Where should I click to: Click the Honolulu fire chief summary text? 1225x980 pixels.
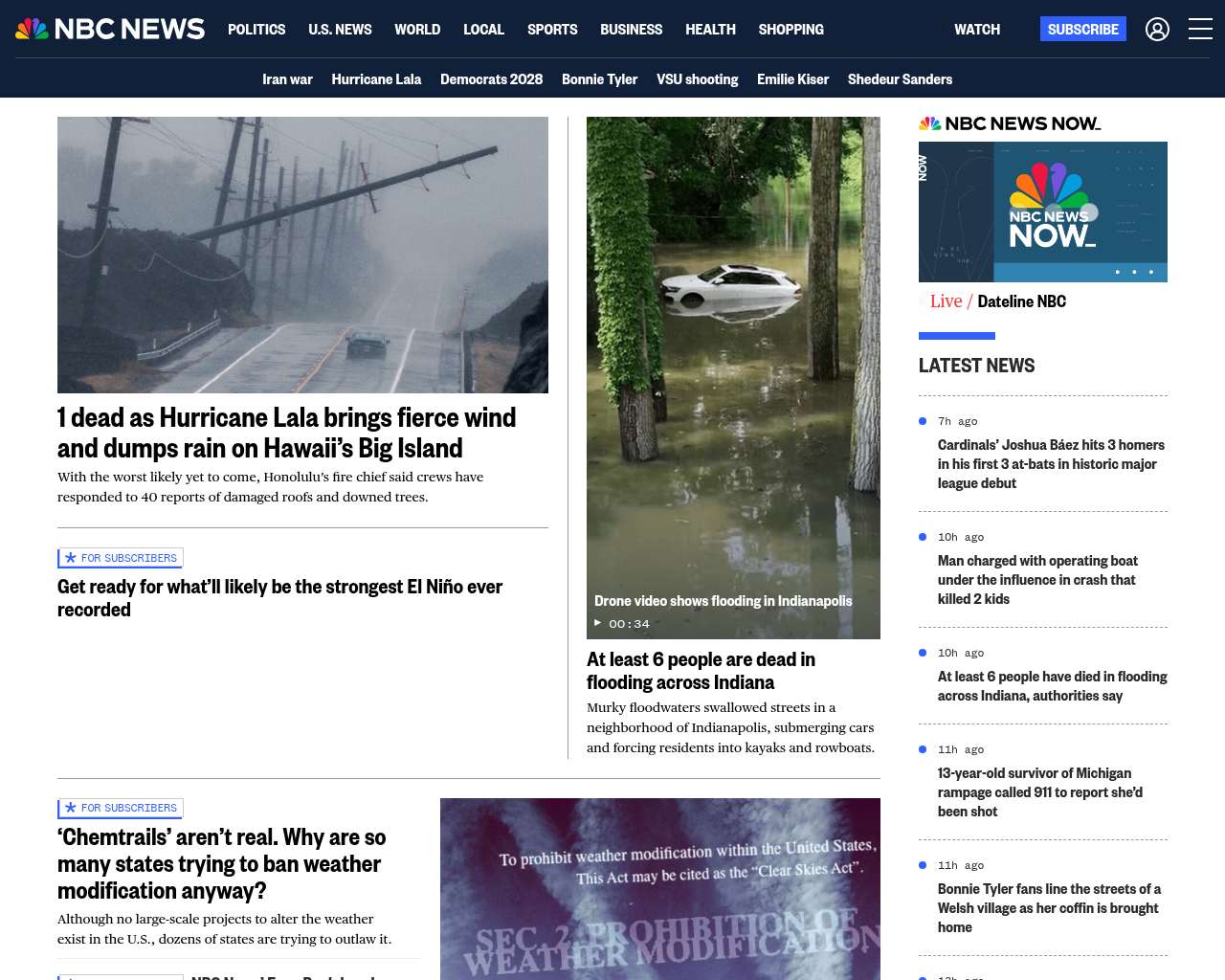point(270,487)
